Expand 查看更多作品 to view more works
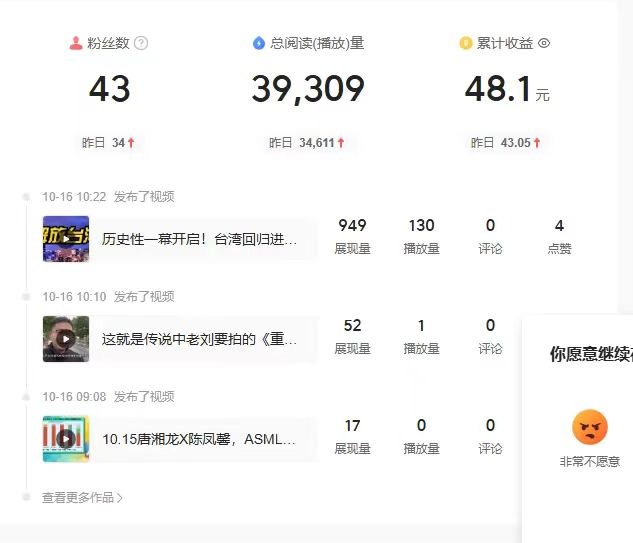The image size is (633, 543). click(x=83, y=497)
